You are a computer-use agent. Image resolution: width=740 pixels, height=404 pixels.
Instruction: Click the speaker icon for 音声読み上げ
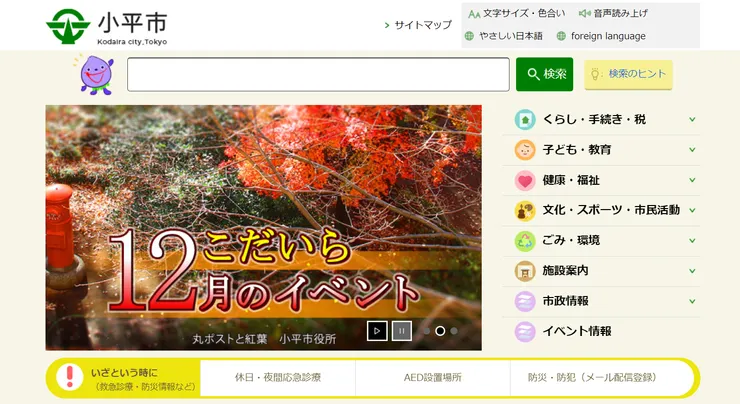[x=584, y=13]
